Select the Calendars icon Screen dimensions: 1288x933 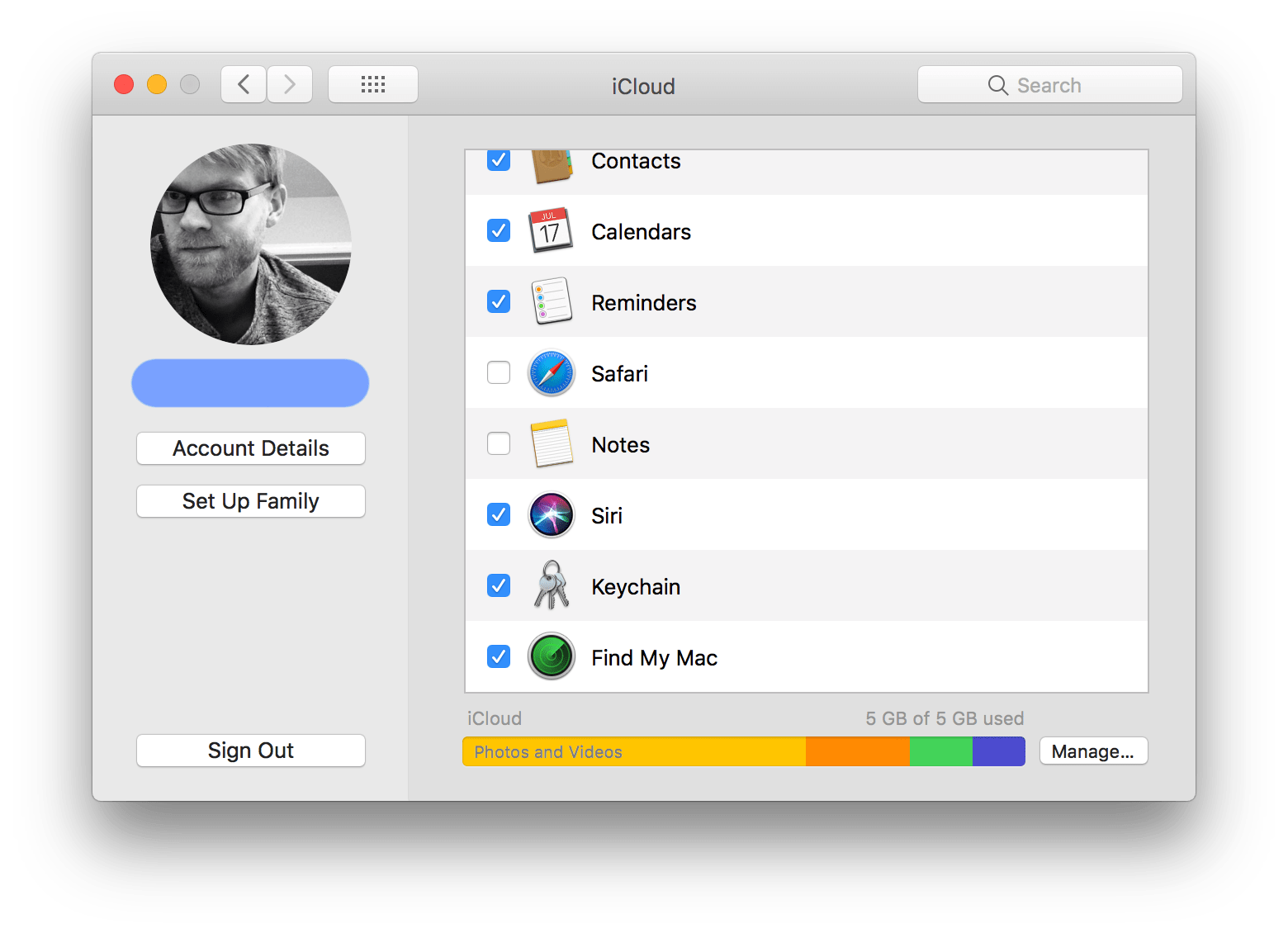[x=551, y=231]
